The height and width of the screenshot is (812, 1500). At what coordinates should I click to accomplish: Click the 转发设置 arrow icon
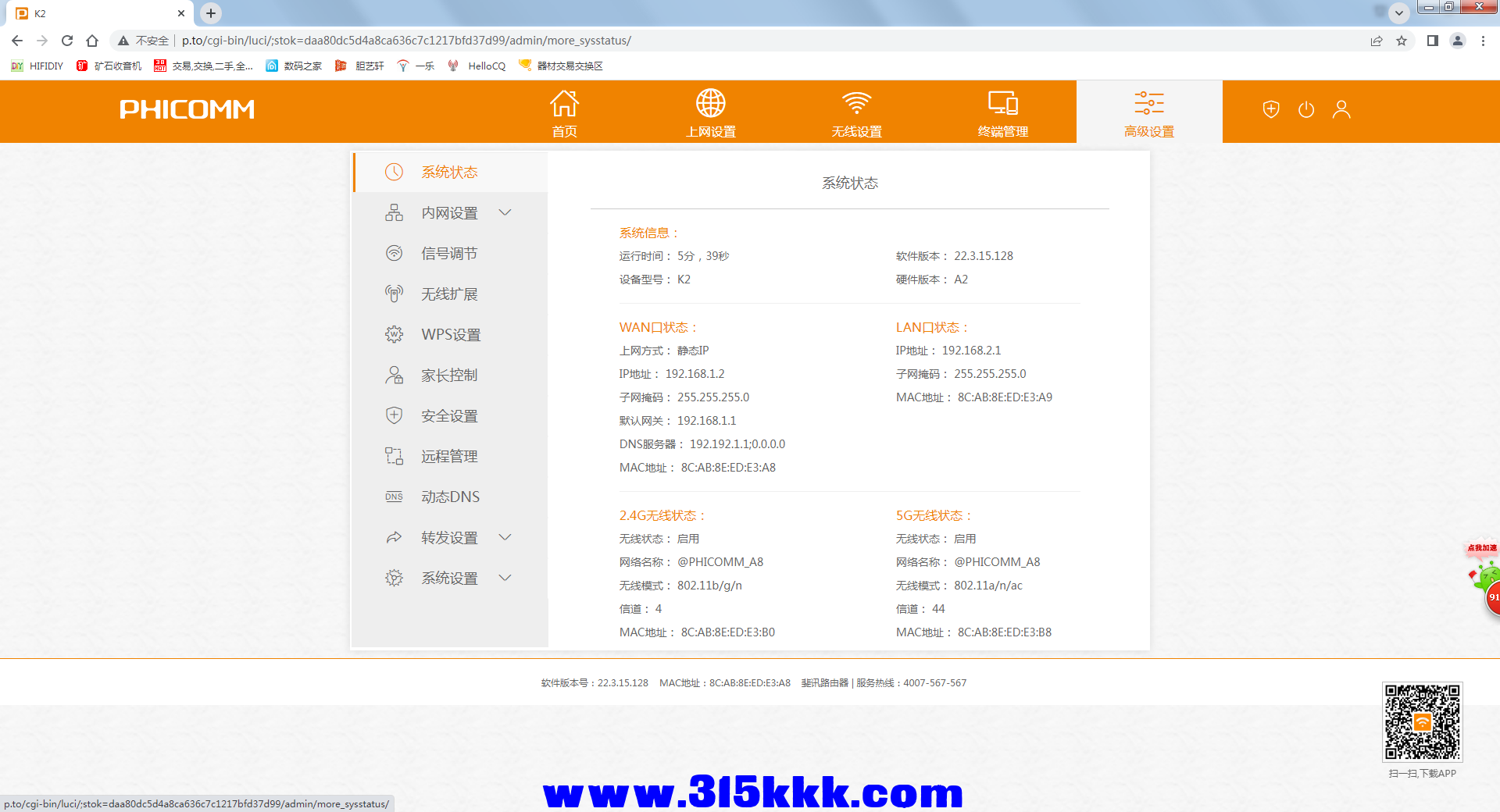[395, 537]
